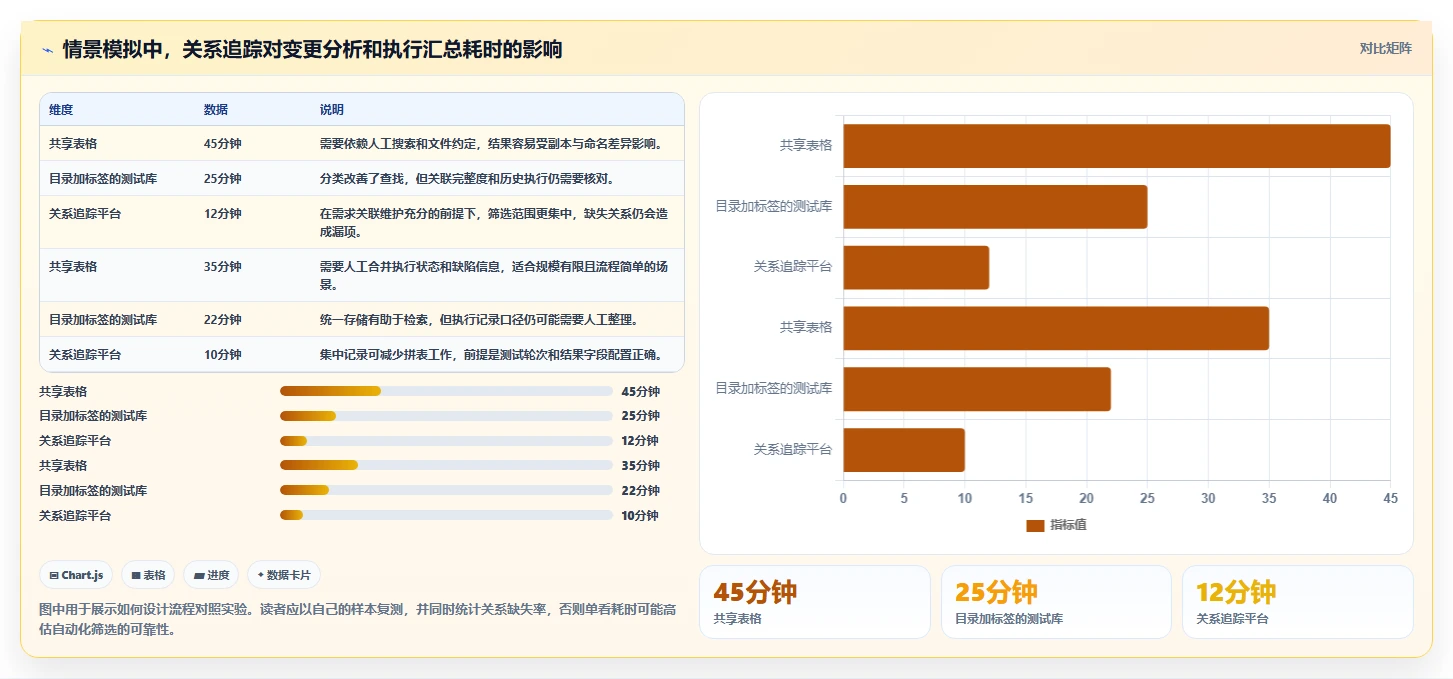1453x679 pixels.
Task: Open the 12分钟 关系追踪平台 data card
Action: click(1298, 602)
